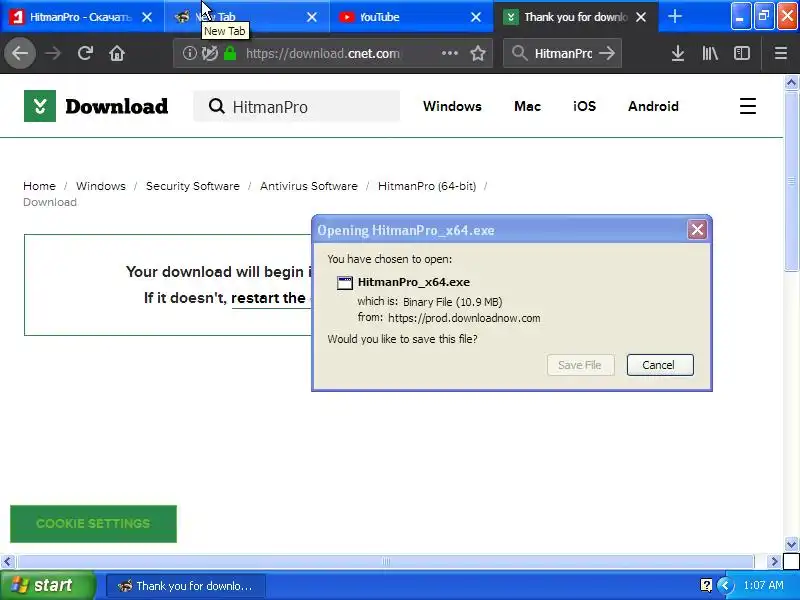Click the vertical scrollbar down arrow

coord(791,544)
